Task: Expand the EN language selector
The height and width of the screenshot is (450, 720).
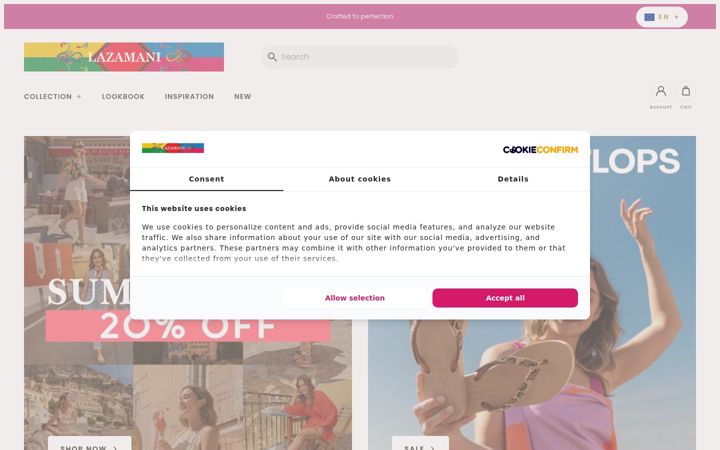Action: (x=662, y=17)
